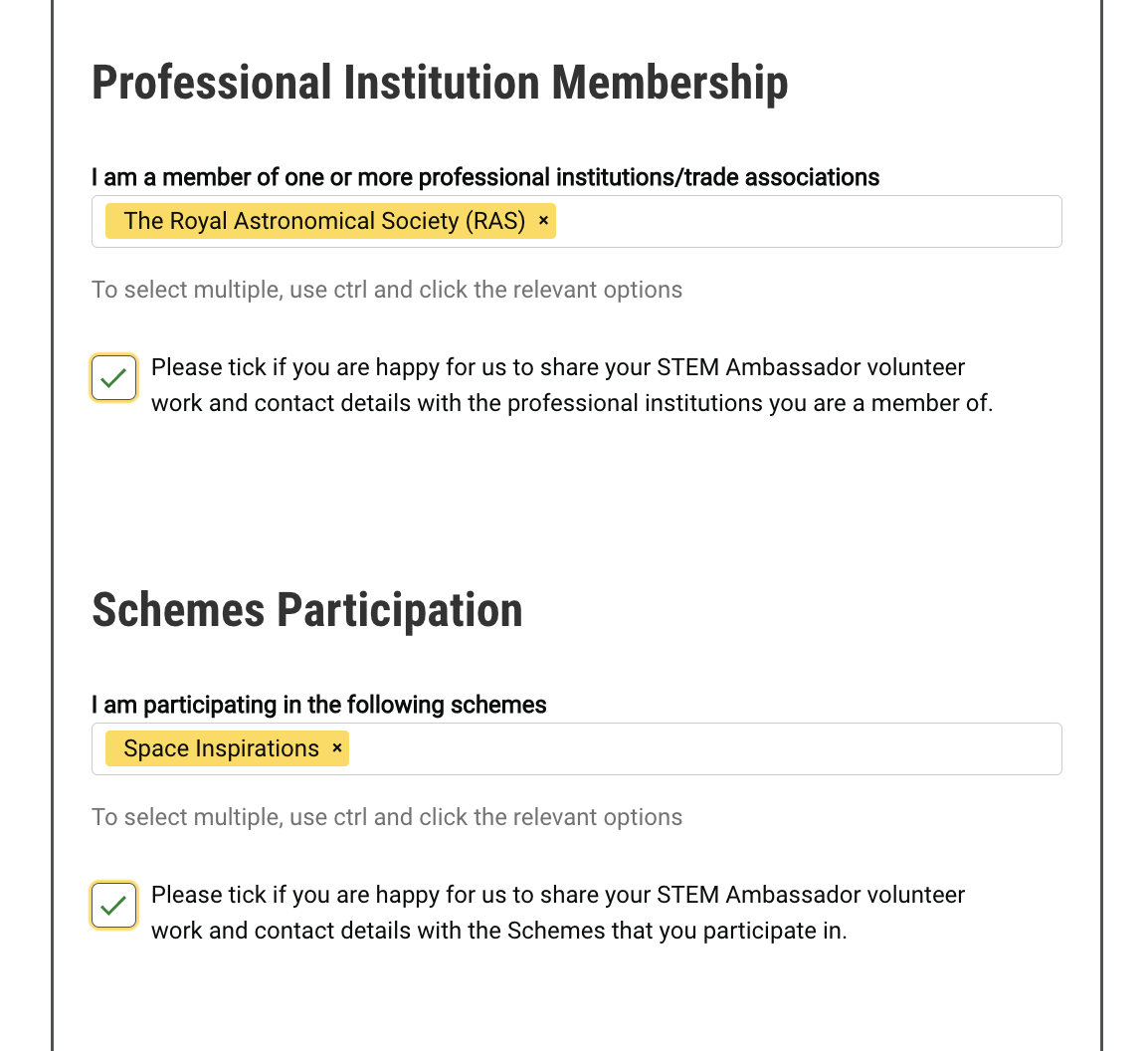This screenshot has width=1148, height=1051.
Task: Click the ctrl hint below institutions field
Action: tap(387, 290)
